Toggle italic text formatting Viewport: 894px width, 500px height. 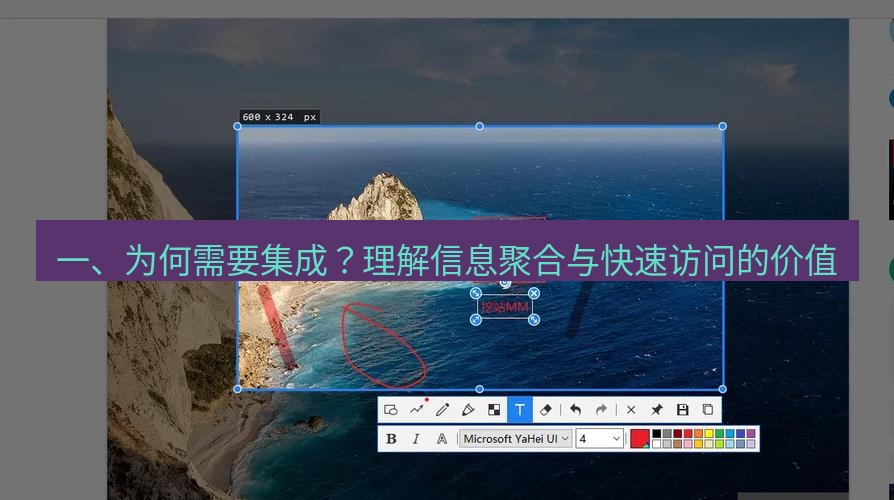click(416, 439)
